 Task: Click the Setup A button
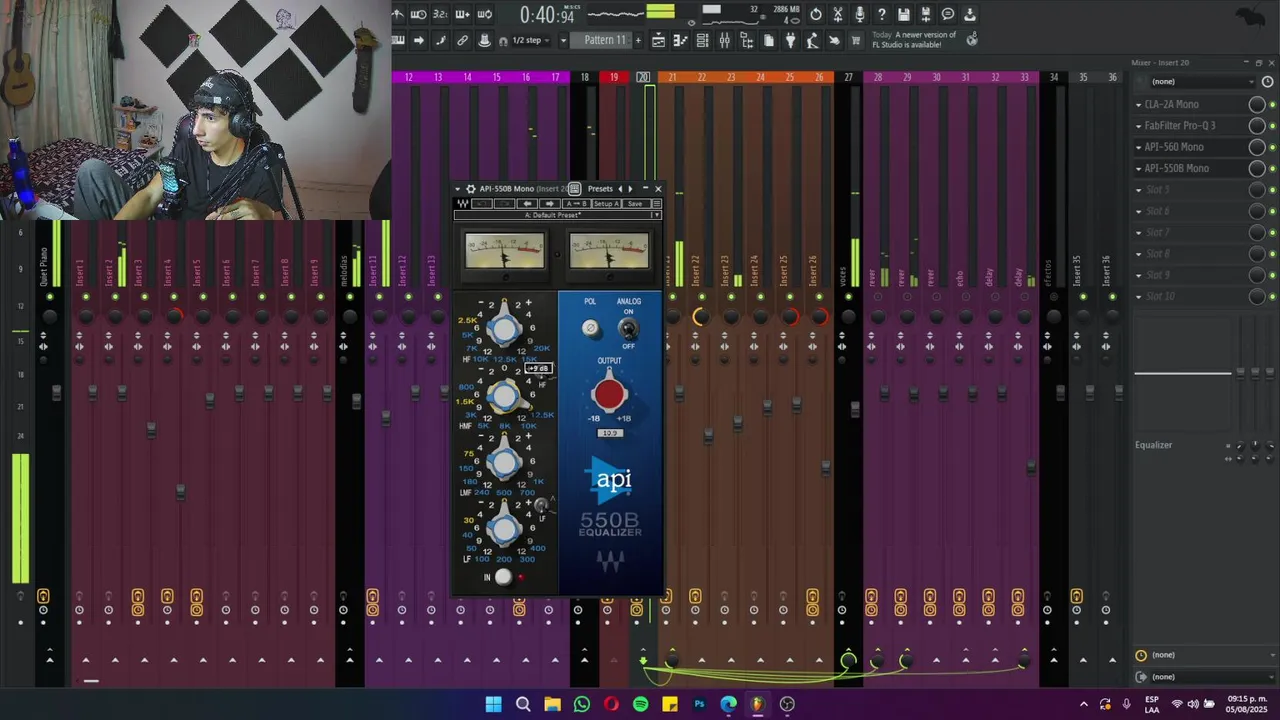click(x=606, y=204)
